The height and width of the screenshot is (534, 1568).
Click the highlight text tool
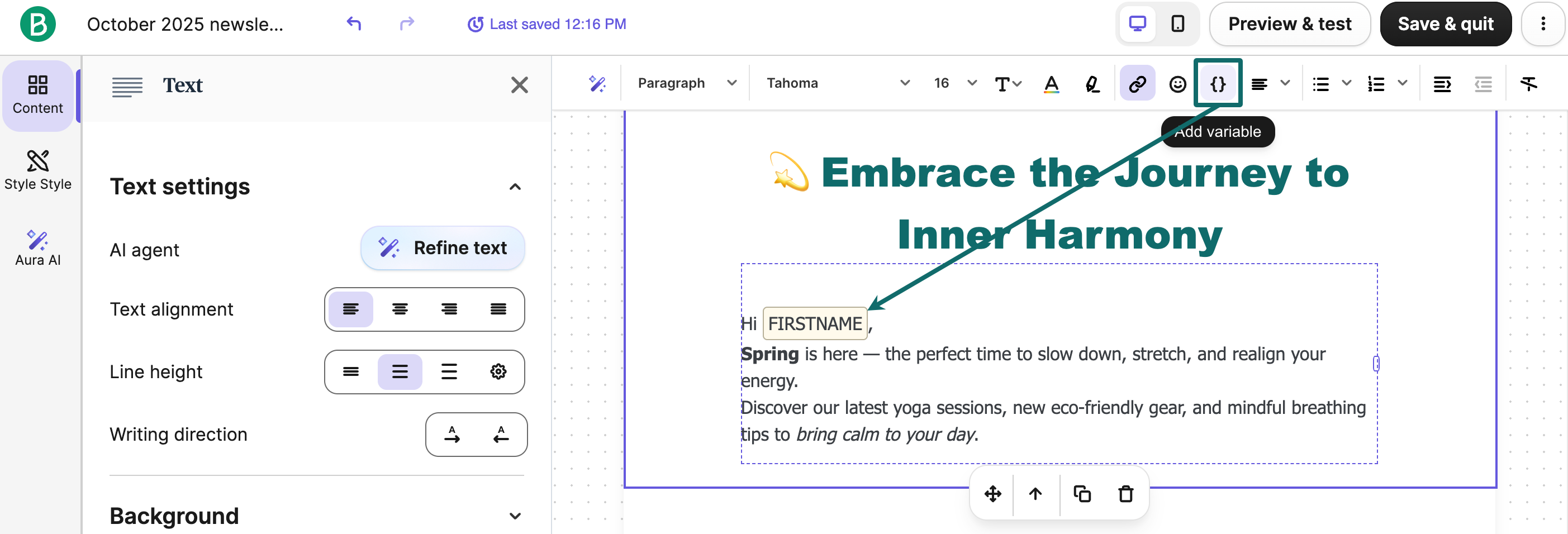point(1092,83)
